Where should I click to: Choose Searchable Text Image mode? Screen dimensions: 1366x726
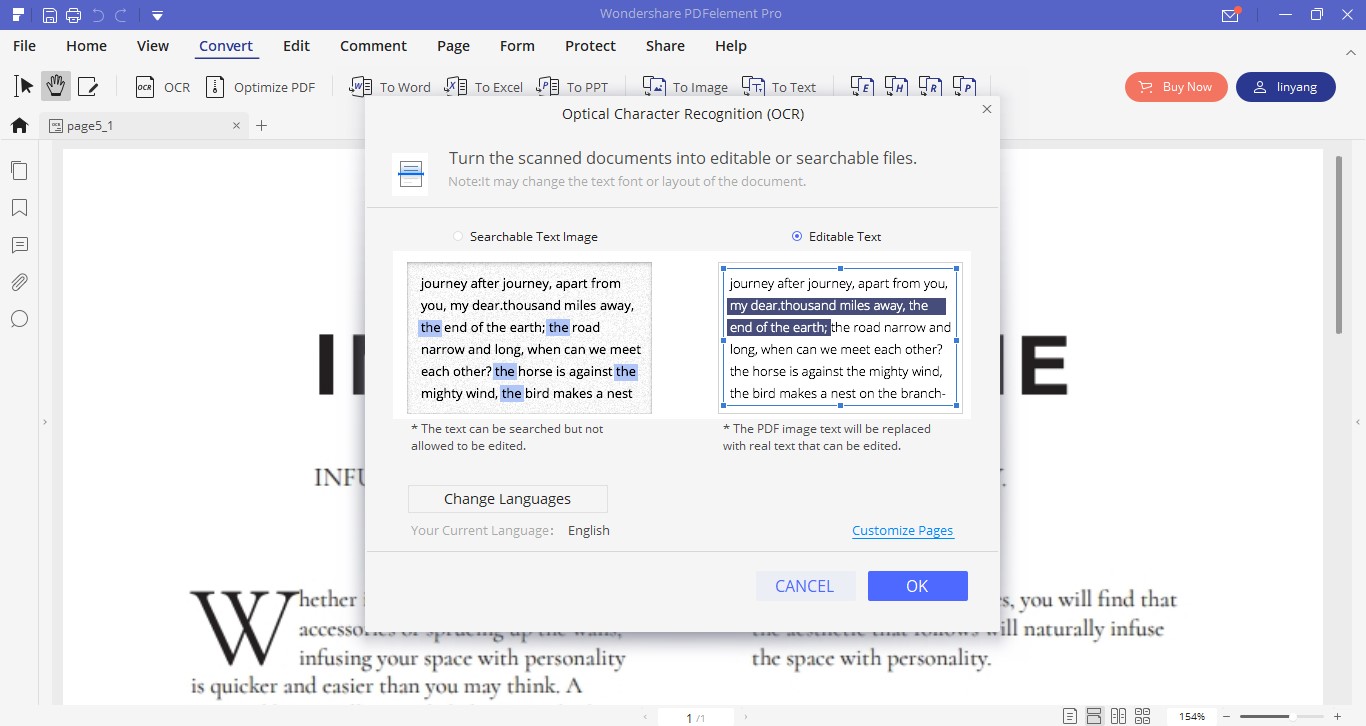pos(458,236)
